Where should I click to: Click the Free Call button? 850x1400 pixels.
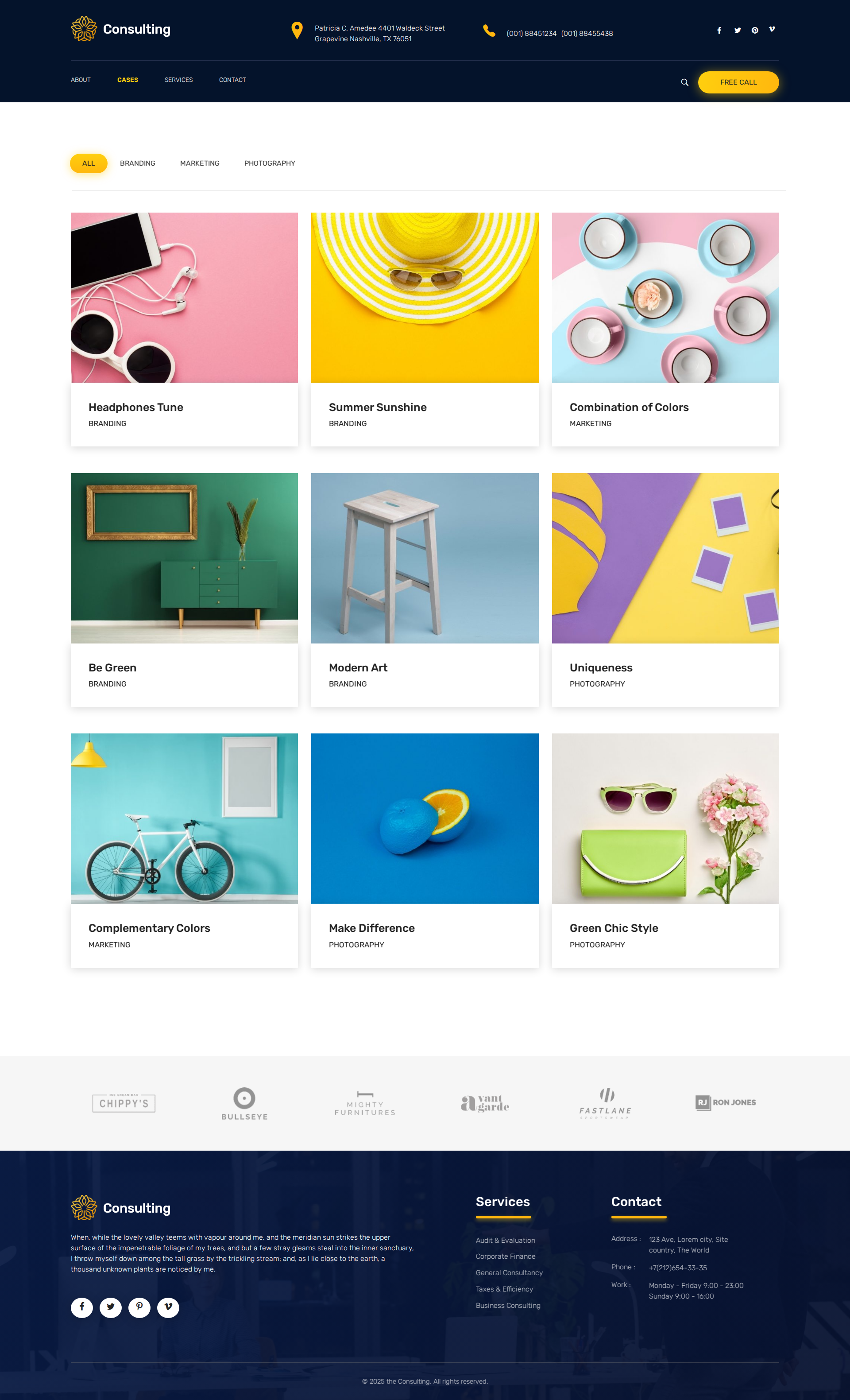[738, 82]
